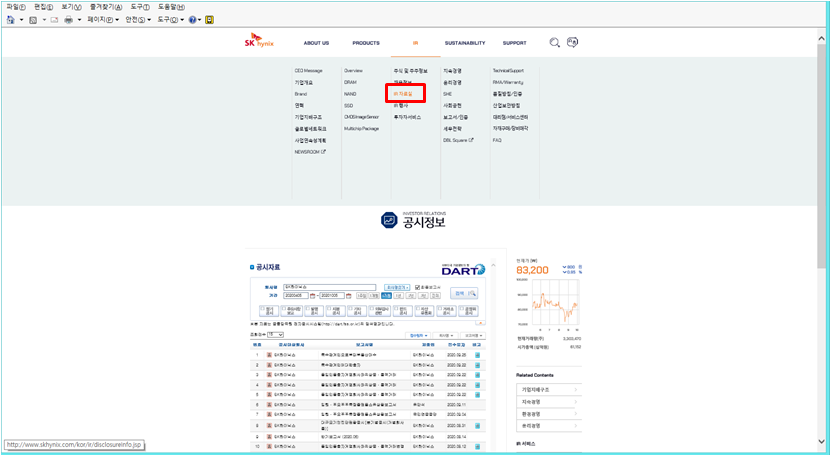Click the end date calendar icon
The width and height of the screenshot is (831, 456).
pyautogui.click(x=349, y=295)
